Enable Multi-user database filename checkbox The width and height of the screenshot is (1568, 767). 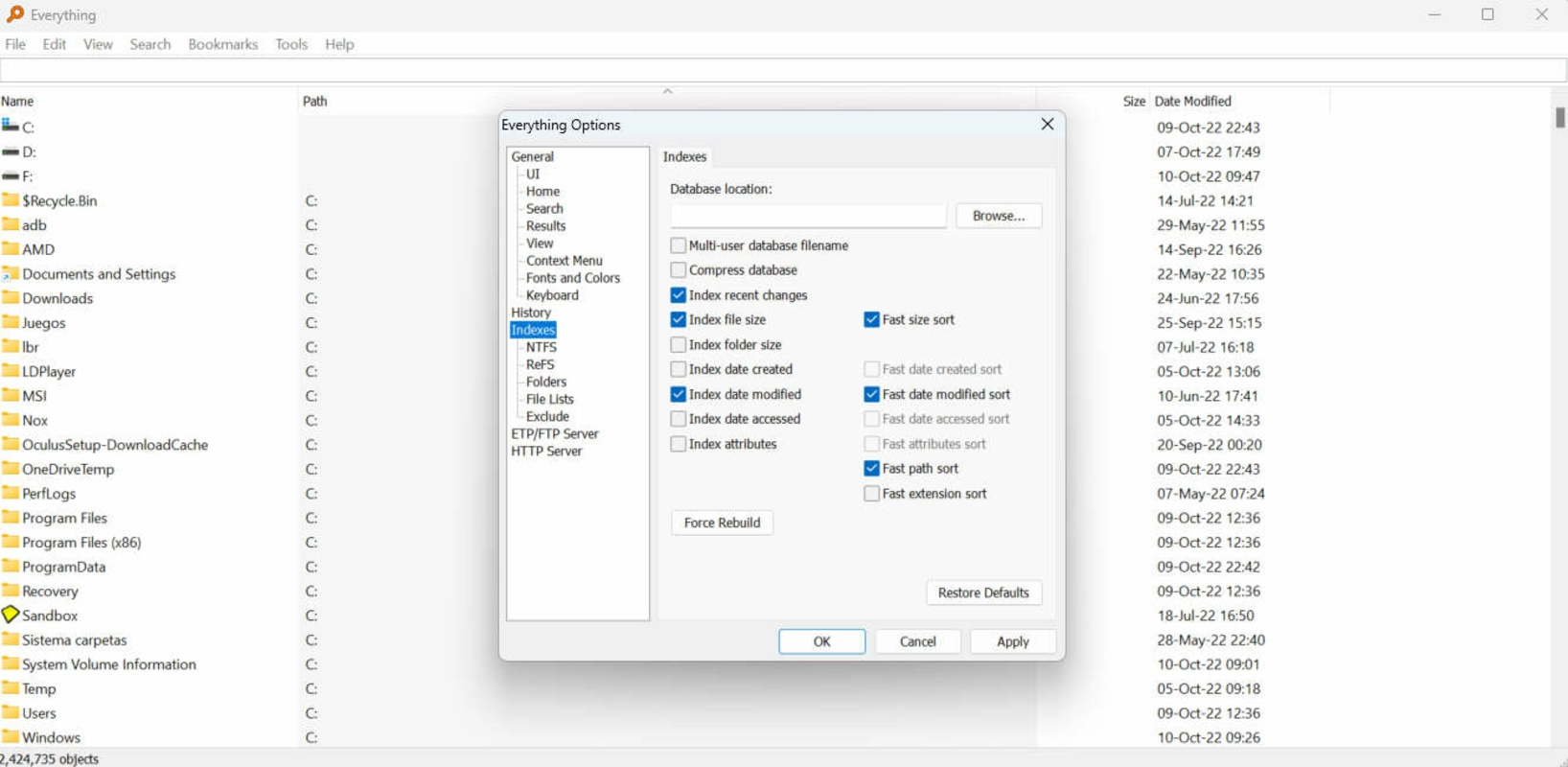click(679, 245)
